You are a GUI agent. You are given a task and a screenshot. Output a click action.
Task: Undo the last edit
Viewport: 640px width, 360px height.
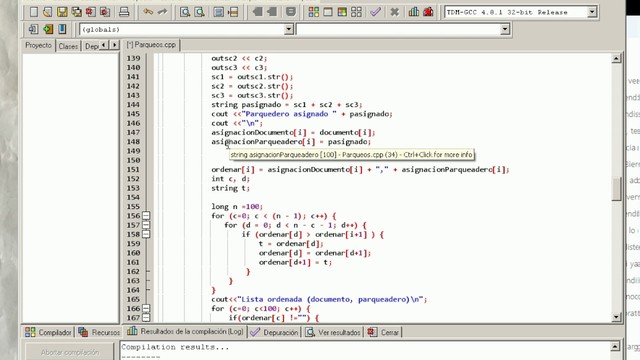coord(148,12)
